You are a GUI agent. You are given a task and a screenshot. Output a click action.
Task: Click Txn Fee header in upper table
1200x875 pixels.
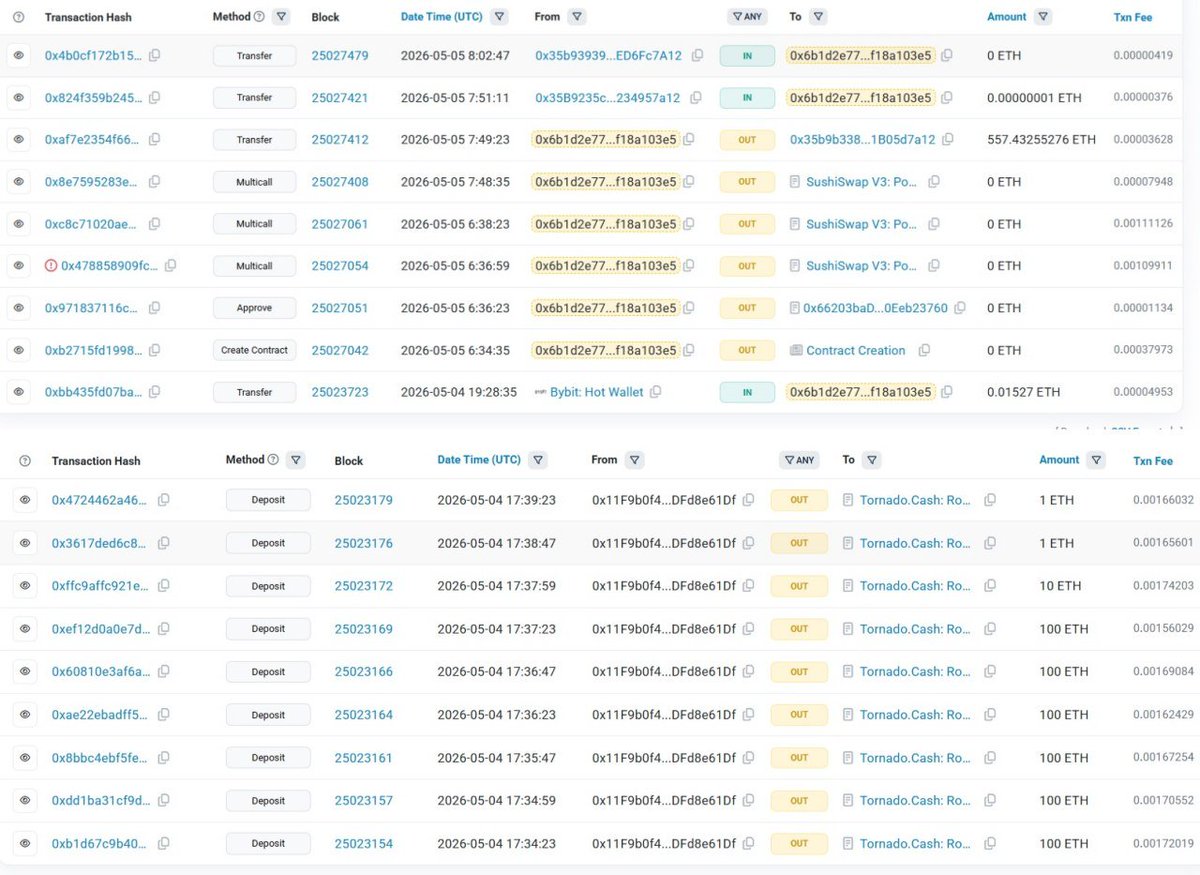1134,17
